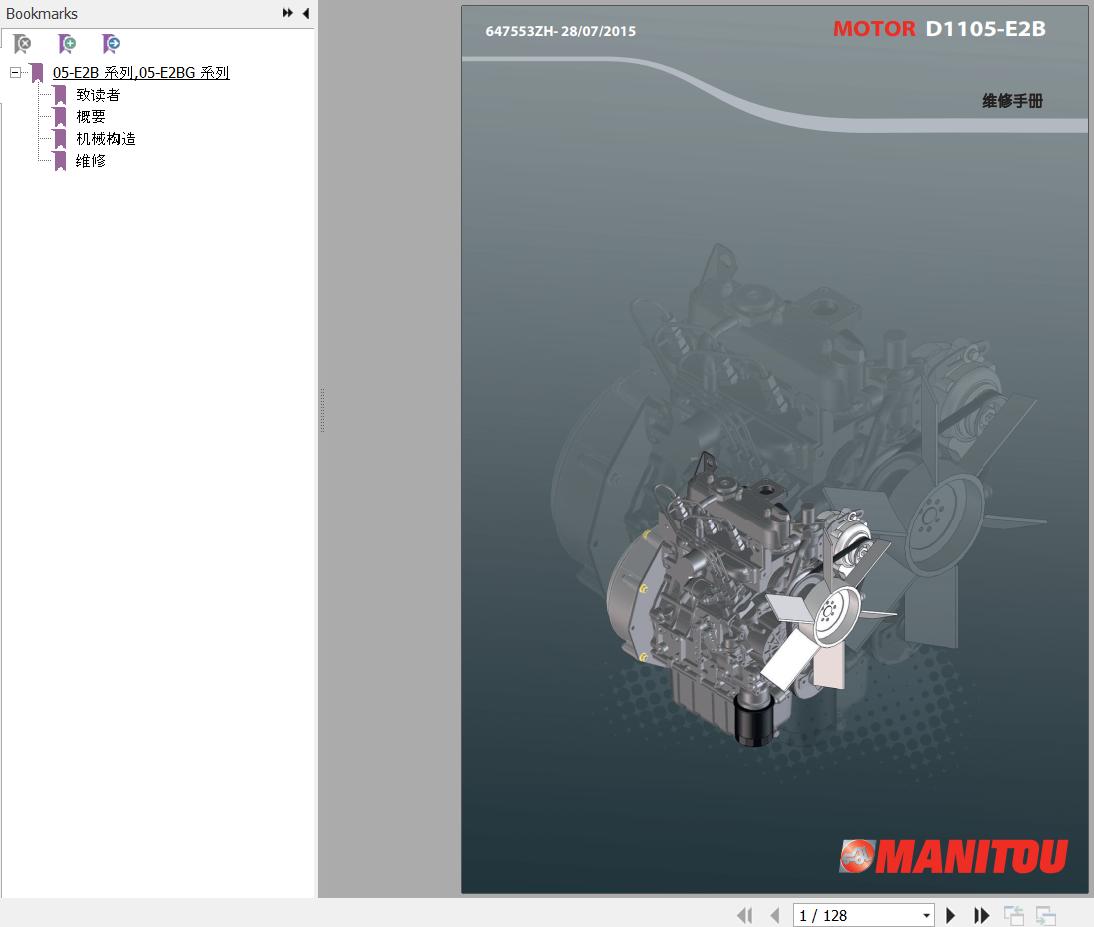Expand the Bookmarks panel with double arrow
The image size is (1094, 927).
pyautogui.click(x=288, y=13)
